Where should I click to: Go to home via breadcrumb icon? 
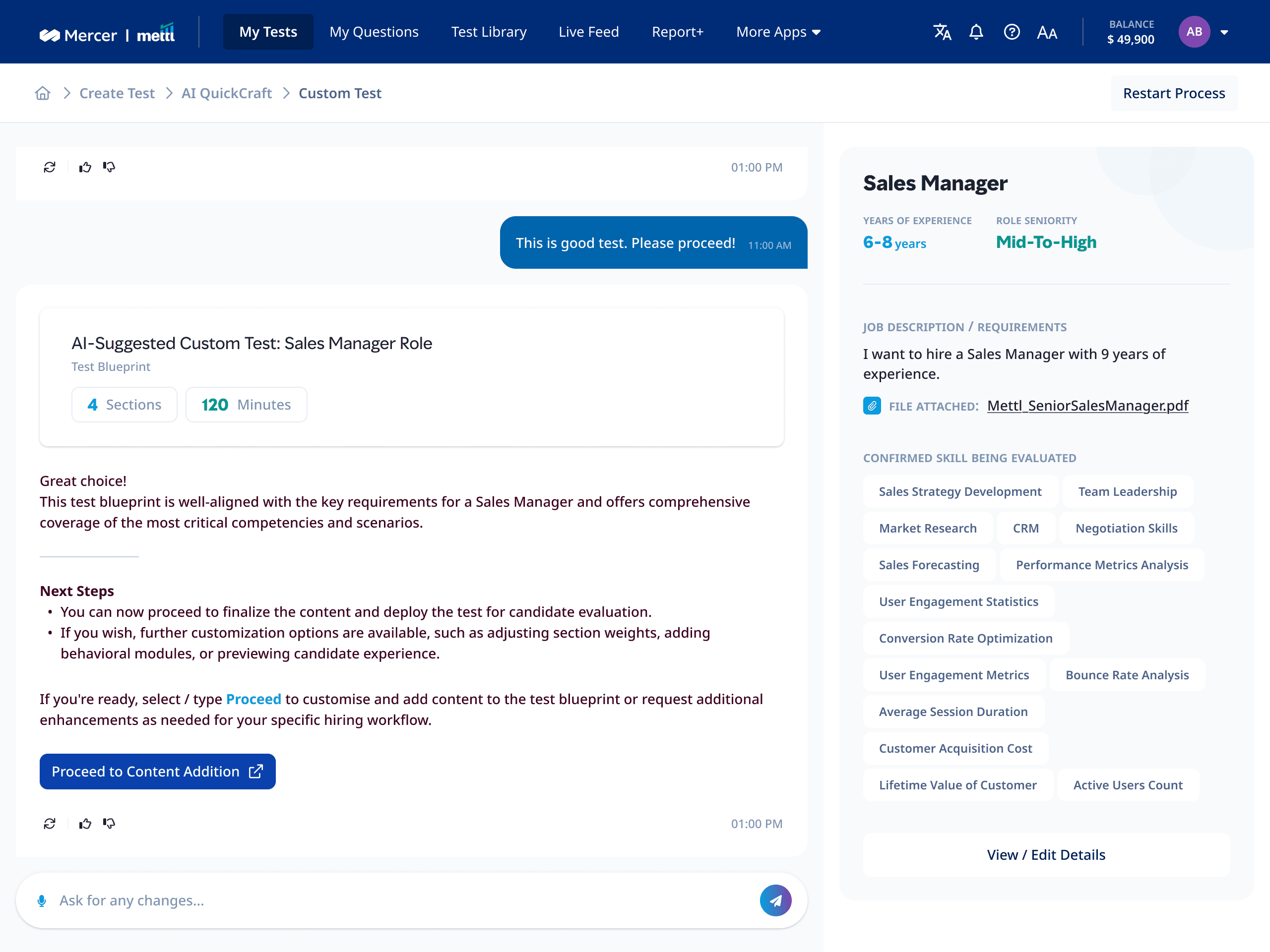pos(43,93)
